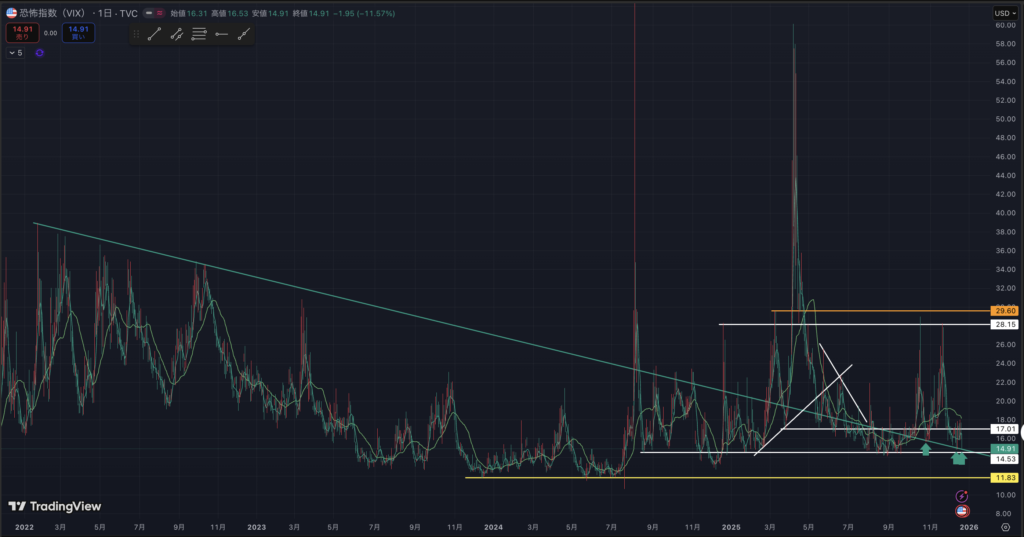1024x537 pixels.
Task: Click the red sell button at 14.91
Action: click(23, 32)
